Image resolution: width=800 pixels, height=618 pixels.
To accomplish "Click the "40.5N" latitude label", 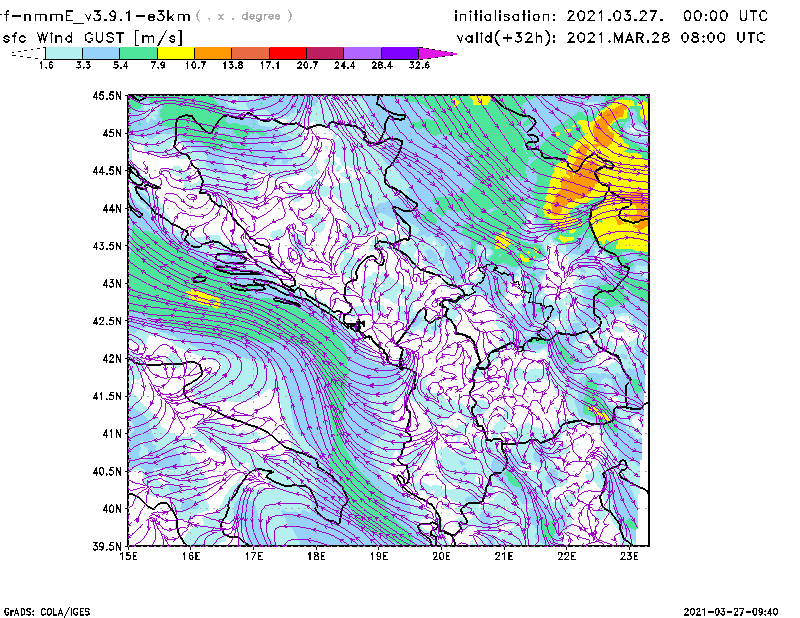I will [107, 471].
